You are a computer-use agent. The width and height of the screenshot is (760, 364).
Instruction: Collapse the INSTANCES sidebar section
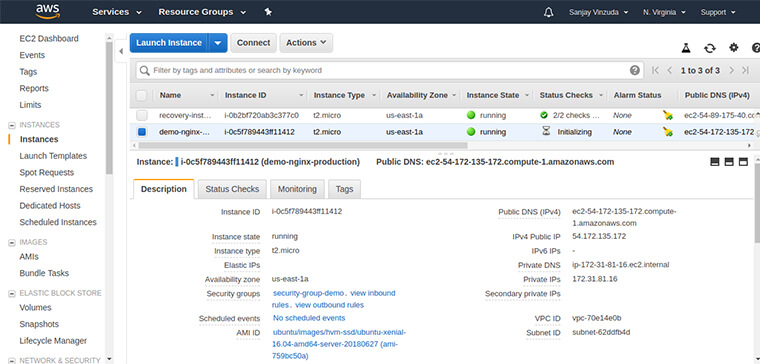pos(12,125)
